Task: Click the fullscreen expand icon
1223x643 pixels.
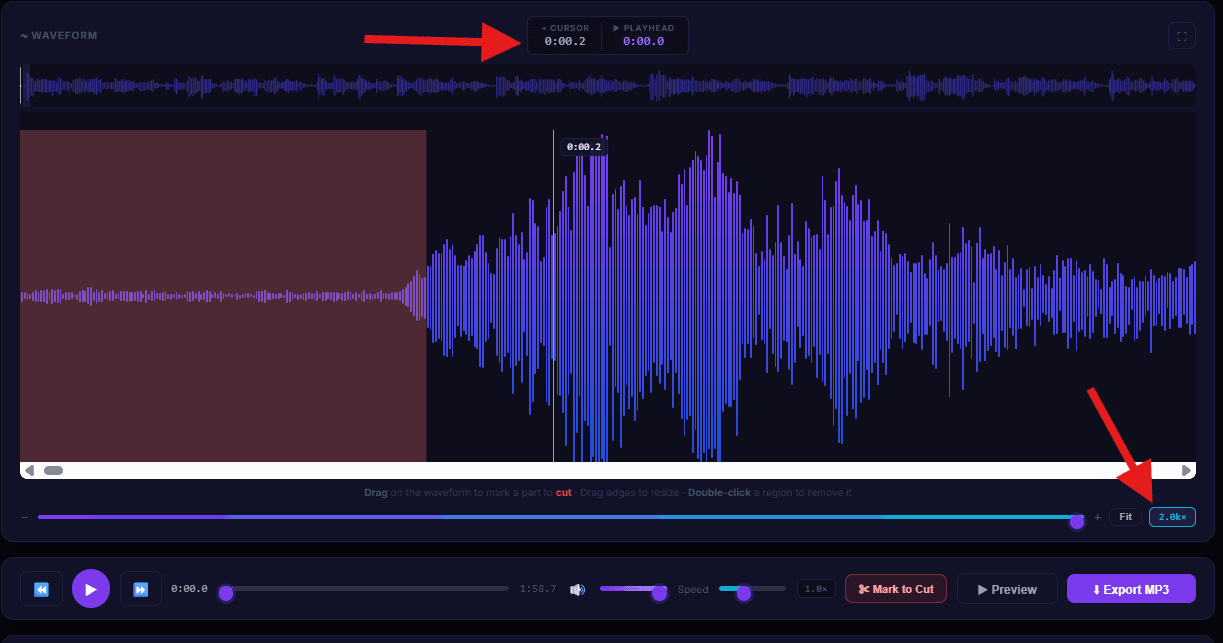Action: coord(1182,36)
